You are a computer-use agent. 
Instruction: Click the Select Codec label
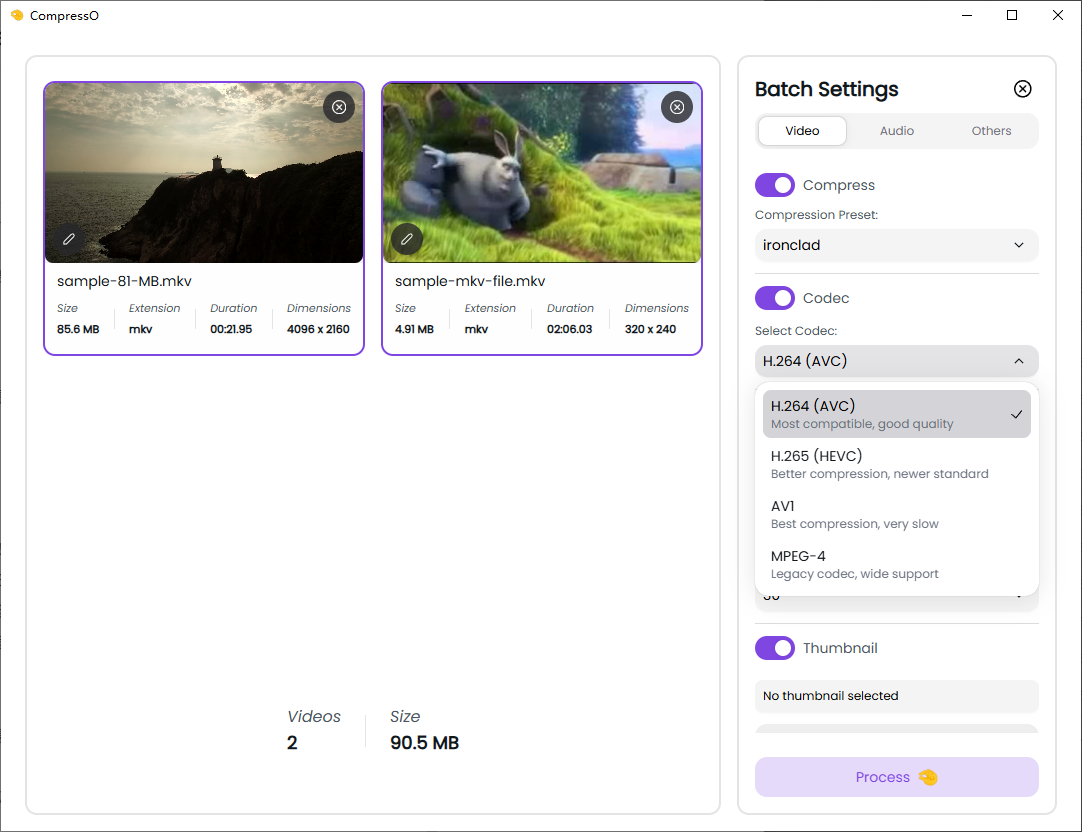[x=796, y=331]
